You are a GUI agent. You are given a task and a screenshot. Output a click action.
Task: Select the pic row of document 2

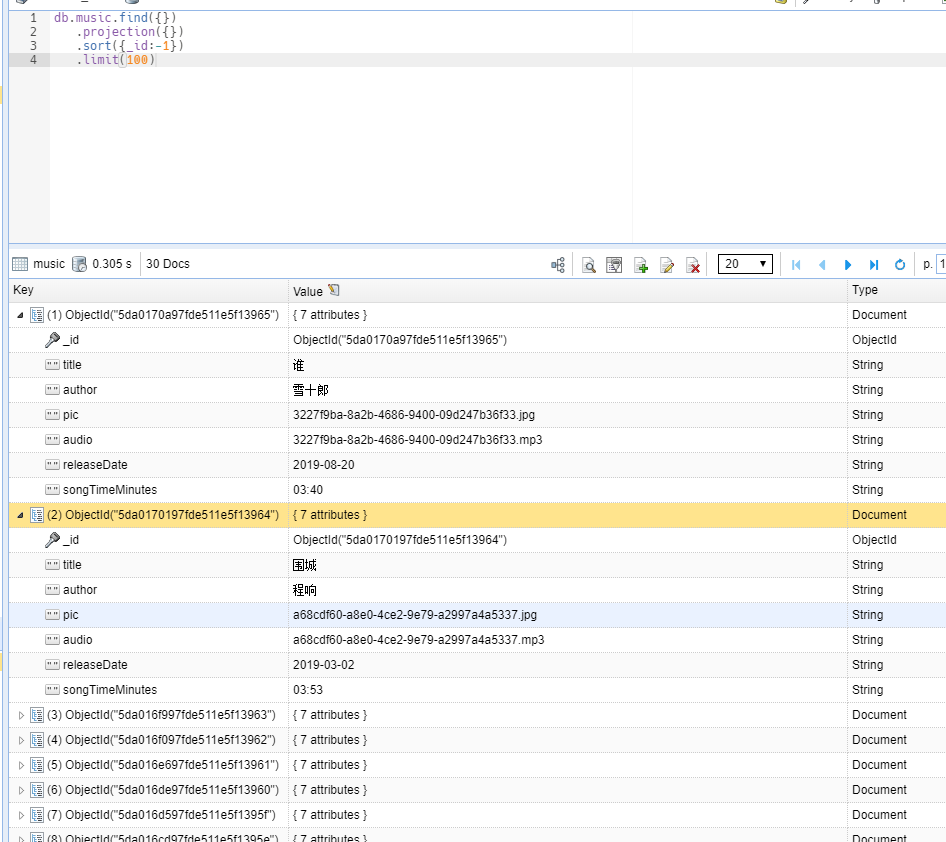coord(71,615)
